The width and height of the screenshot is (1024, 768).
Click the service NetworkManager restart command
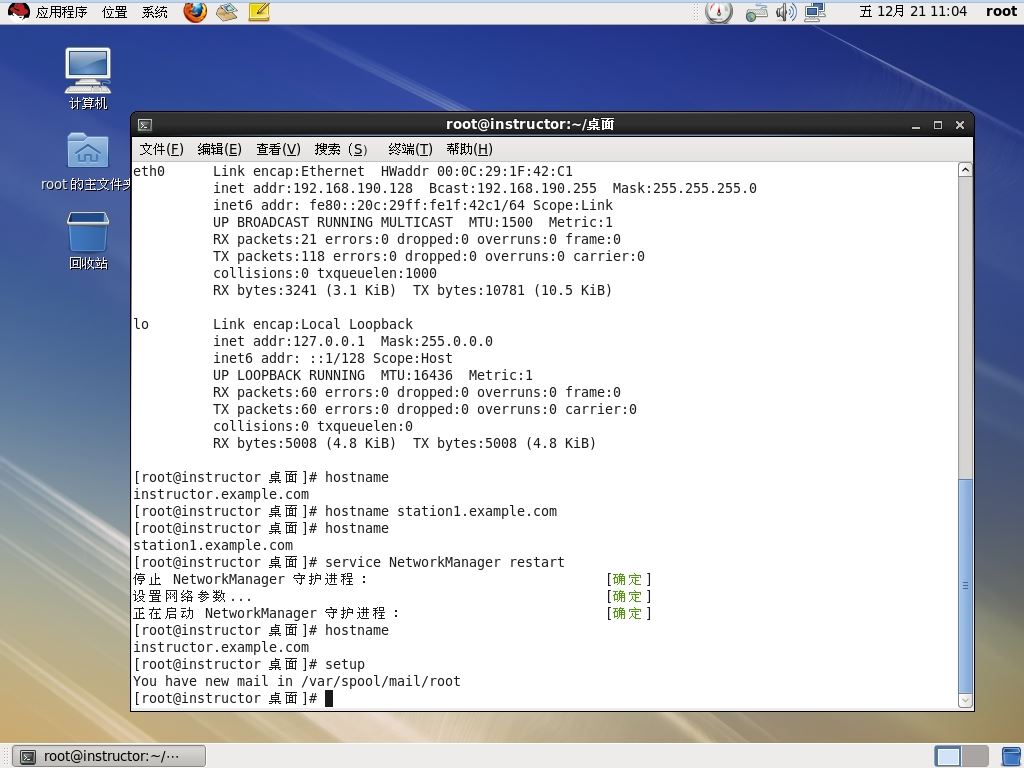click(x=445, y=562)
